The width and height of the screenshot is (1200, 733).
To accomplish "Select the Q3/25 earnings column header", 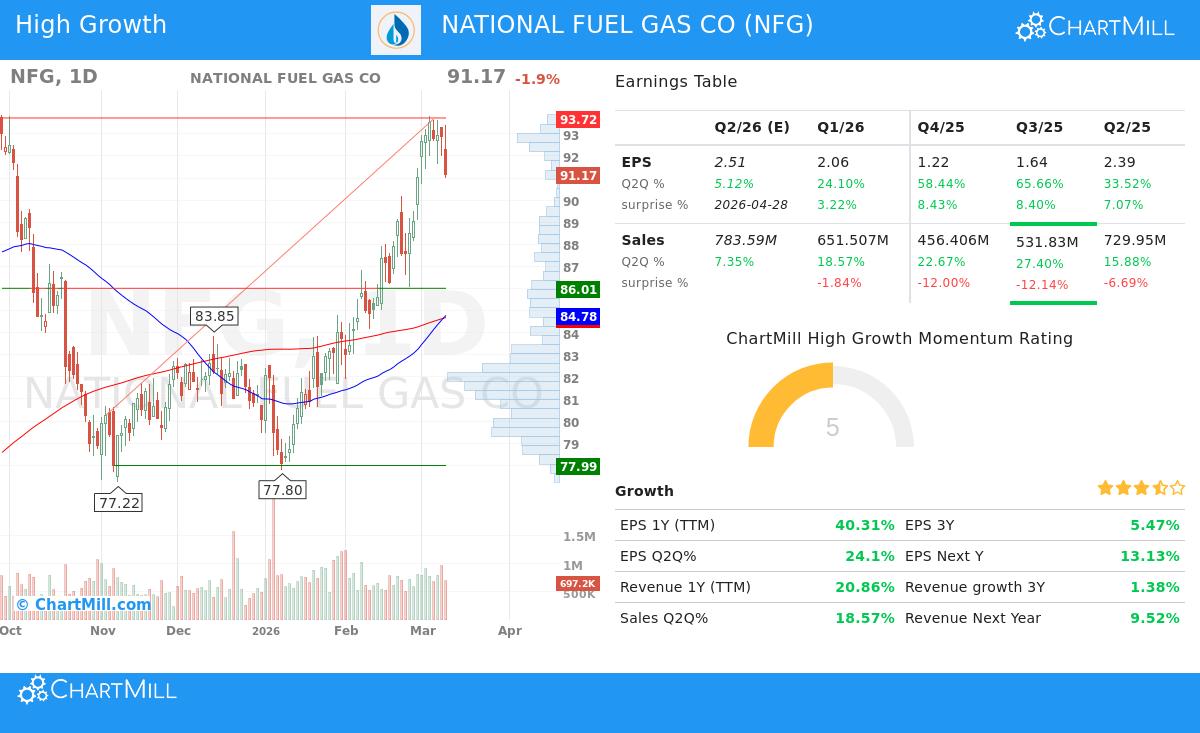I will pos(1039,127).
